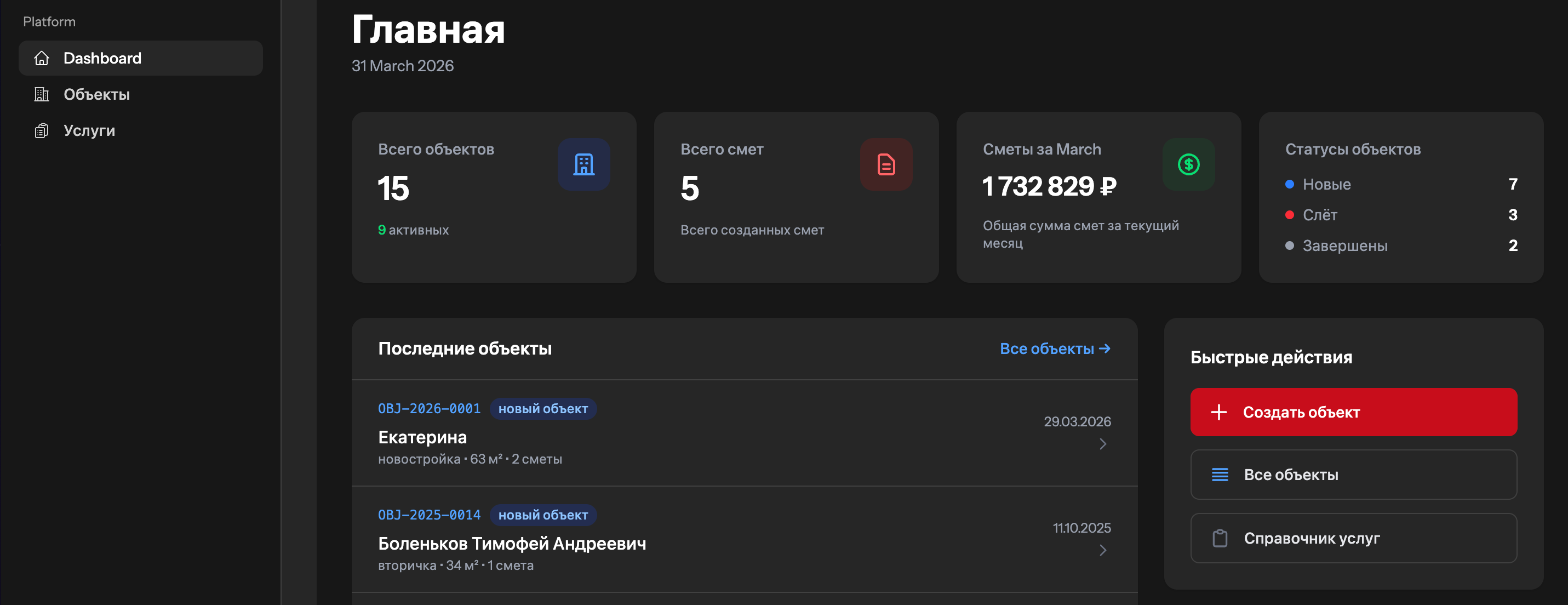Open the OBJ-2025-0014 object code
This screenshot has height=605, width=1568.
click(x=428, y=515)
